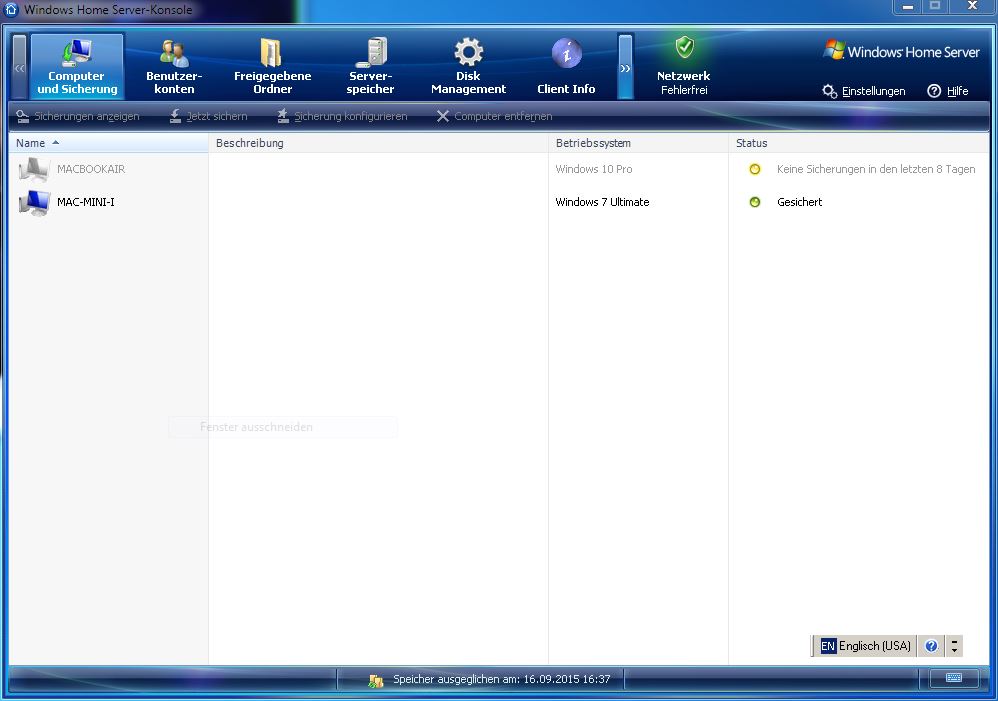Sort by the Betriebssystem column header

(638, 143)
